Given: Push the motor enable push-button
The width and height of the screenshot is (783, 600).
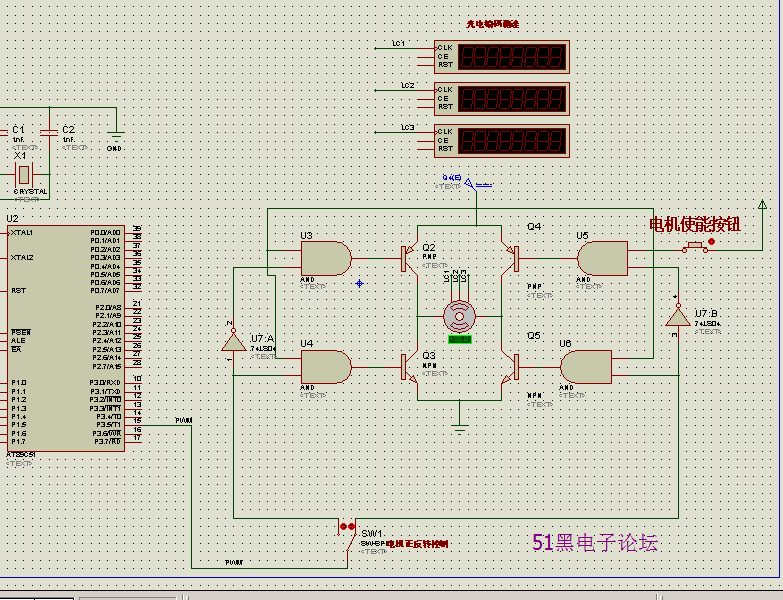Looking at the screenshot, I should point(695,246).
